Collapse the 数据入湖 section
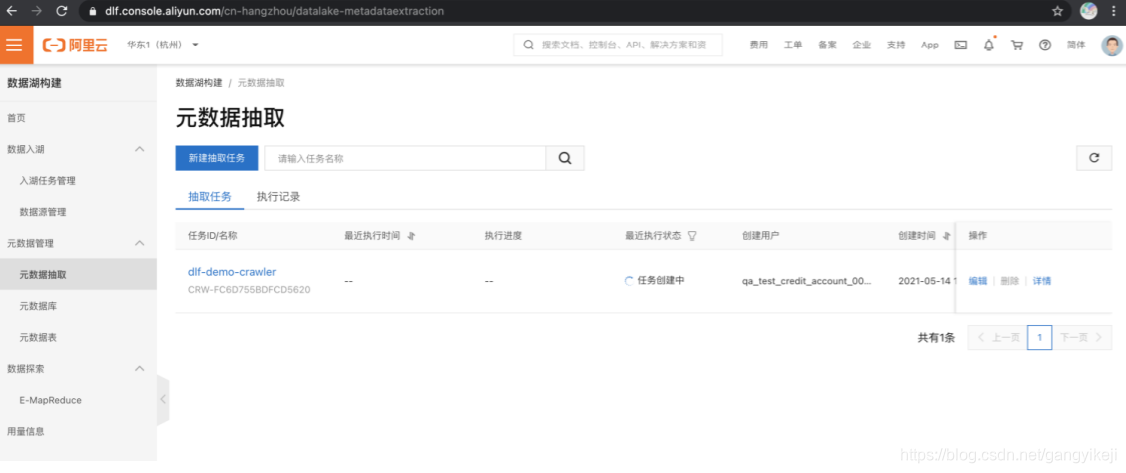 pos(140,149)
